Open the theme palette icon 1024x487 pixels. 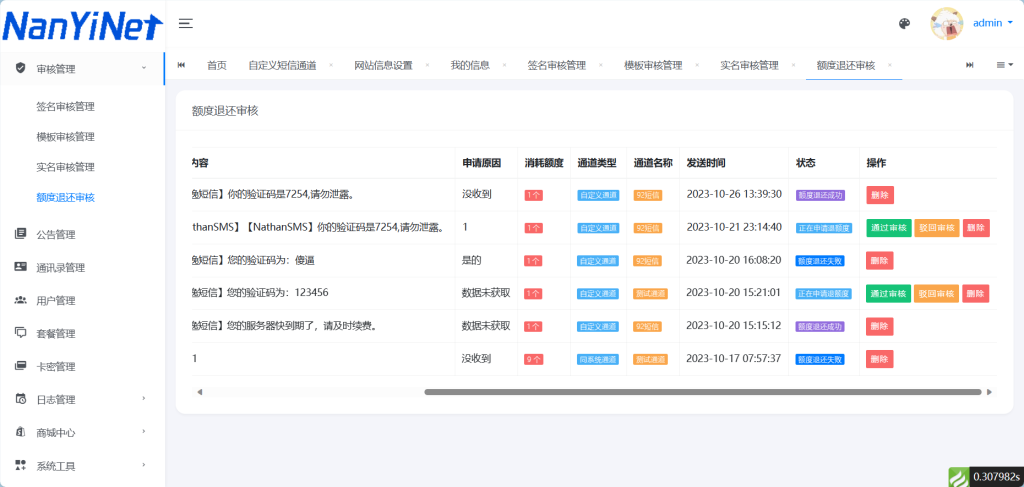(x=904, y=24)
